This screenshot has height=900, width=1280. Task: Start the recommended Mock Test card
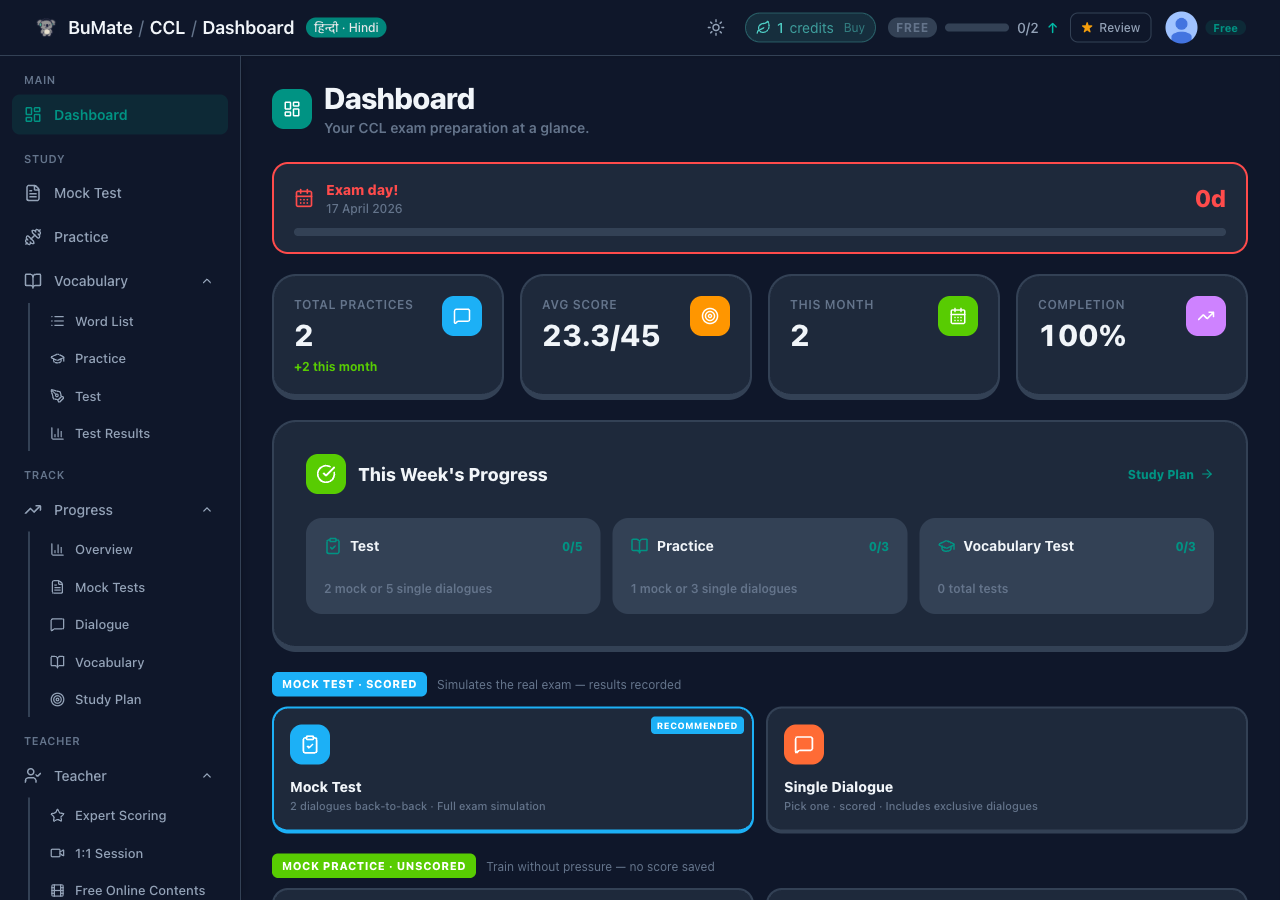click(513, 769)
